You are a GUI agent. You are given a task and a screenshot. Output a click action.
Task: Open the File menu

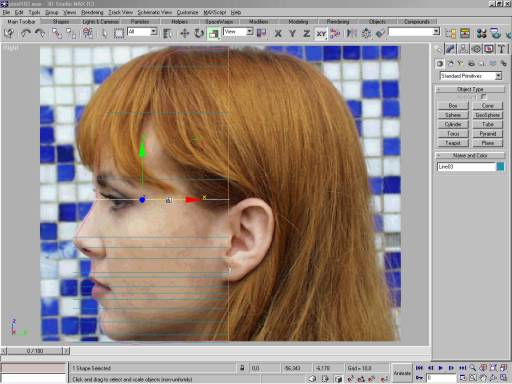[6, 12]
